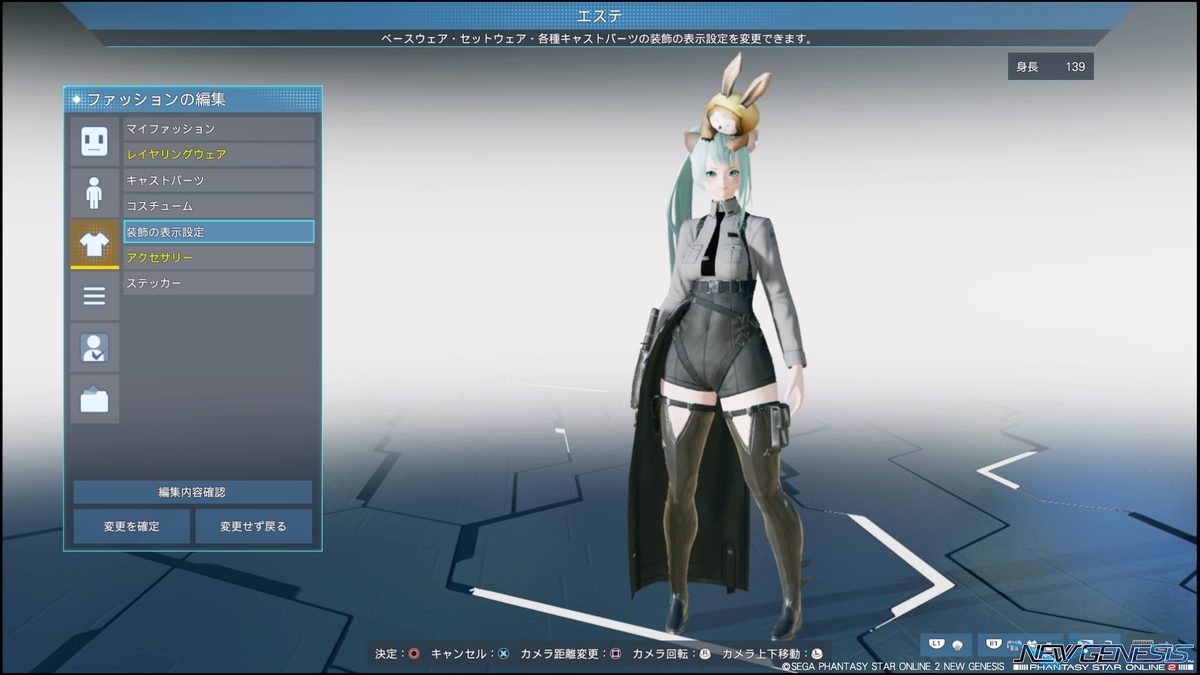The height and width of the screenshot is (675, 1200).
Task: Click the circle confirm button icon
Action: point(413,654)
